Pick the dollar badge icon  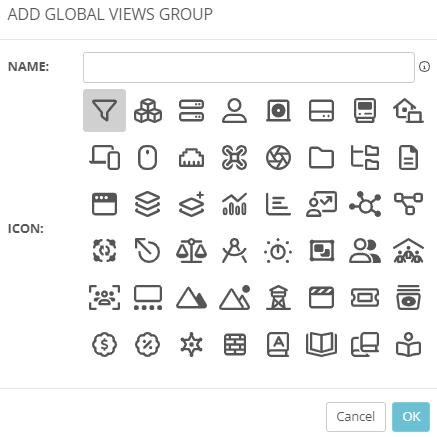[104, 344]
